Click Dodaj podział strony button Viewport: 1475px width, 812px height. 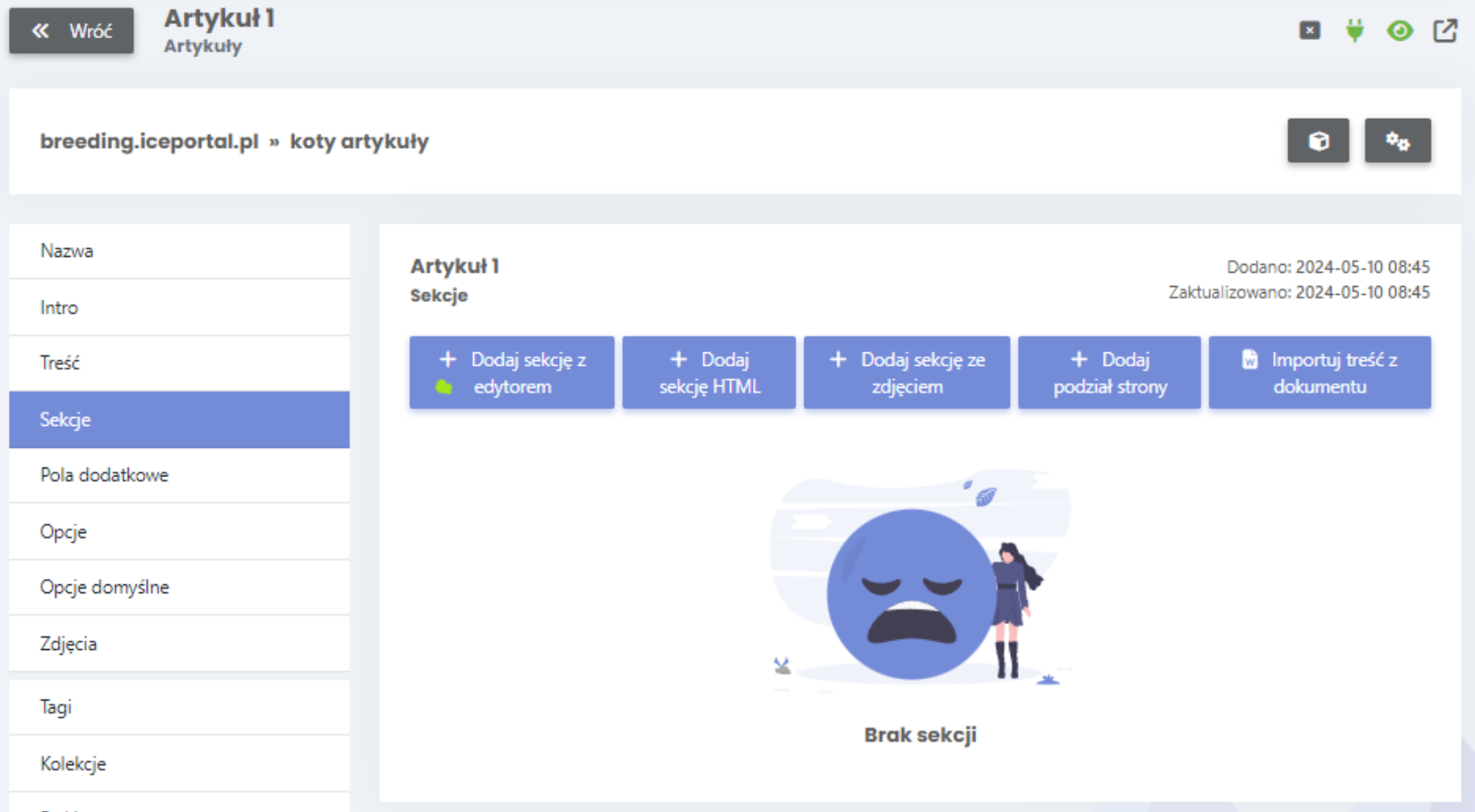click(1109, 373)
